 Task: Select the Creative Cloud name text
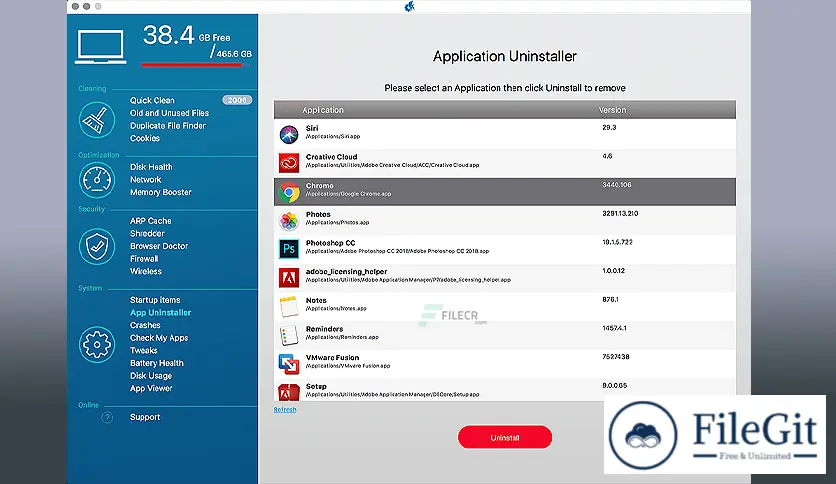(332, 157)
